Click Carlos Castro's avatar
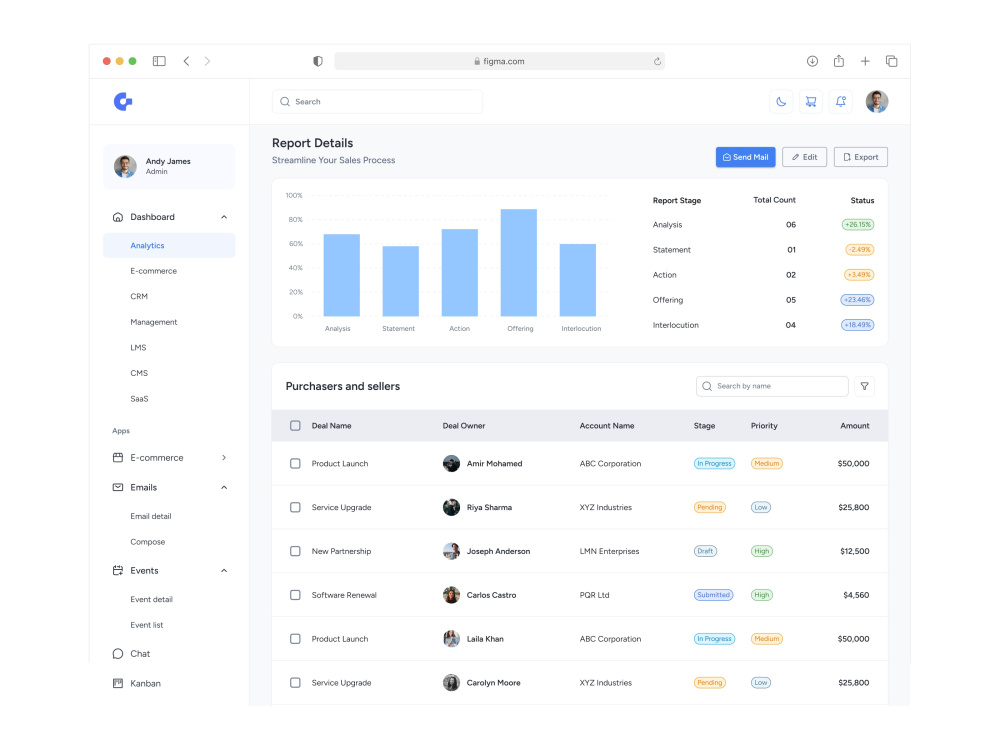This screenshot has width=1000, height=750. (x=452, y=595)
